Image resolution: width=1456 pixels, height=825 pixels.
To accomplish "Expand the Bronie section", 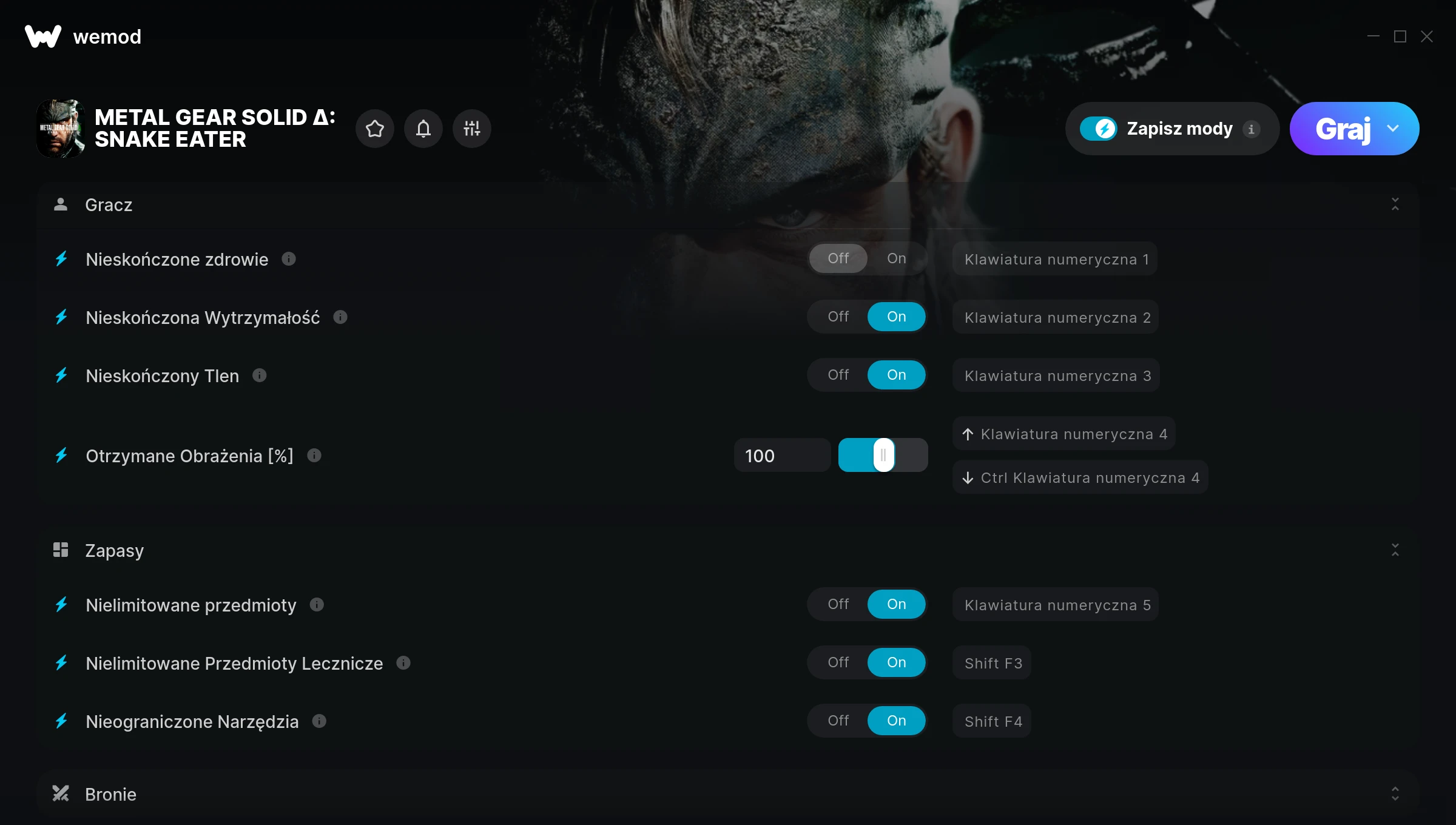I will (x=1395, y=794).
